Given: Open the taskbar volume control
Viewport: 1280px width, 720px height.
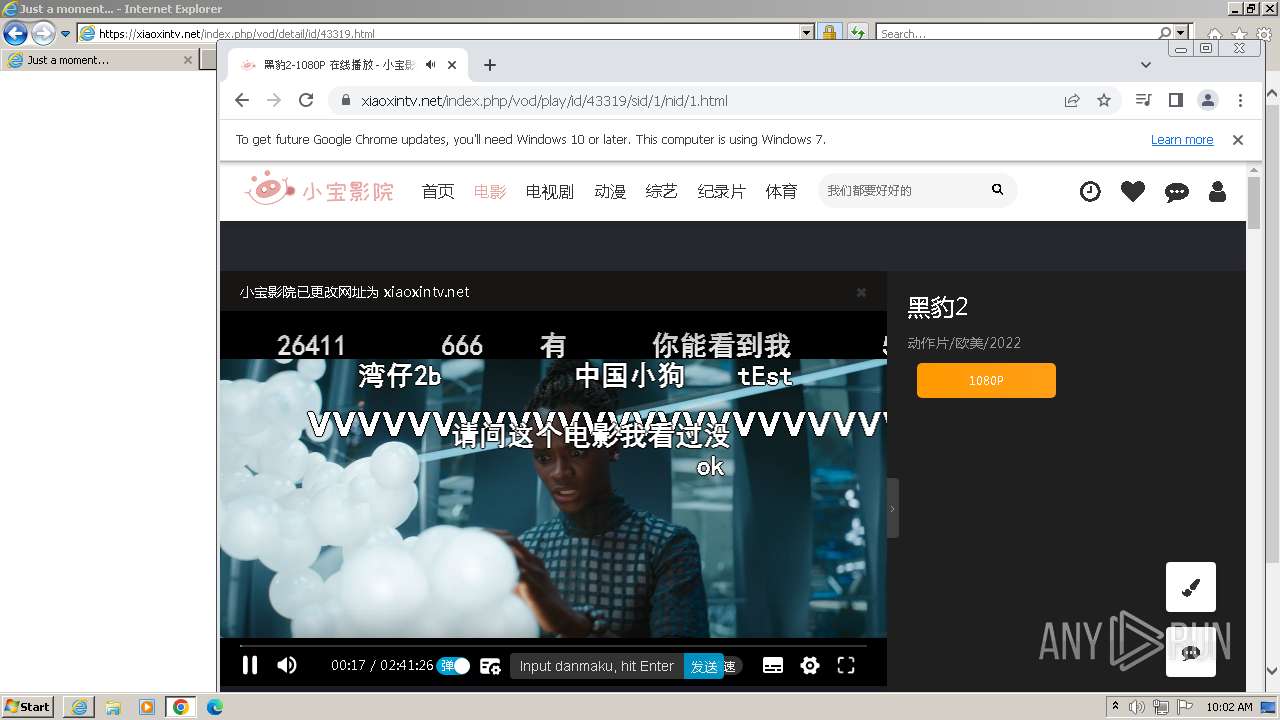Looking at the screenshot, I should 1137,707.
